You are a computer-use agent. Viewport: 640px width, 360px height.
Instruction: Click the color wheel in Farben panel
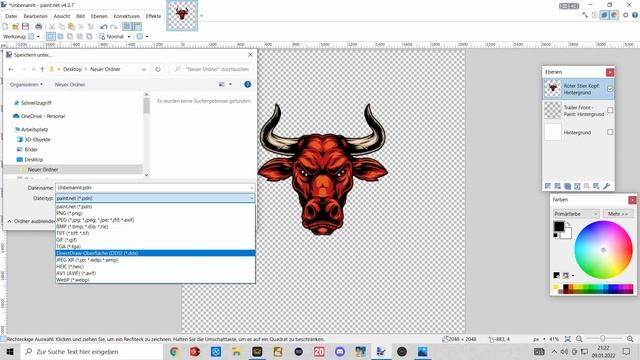pyautogui.click(x=603, y=250)
